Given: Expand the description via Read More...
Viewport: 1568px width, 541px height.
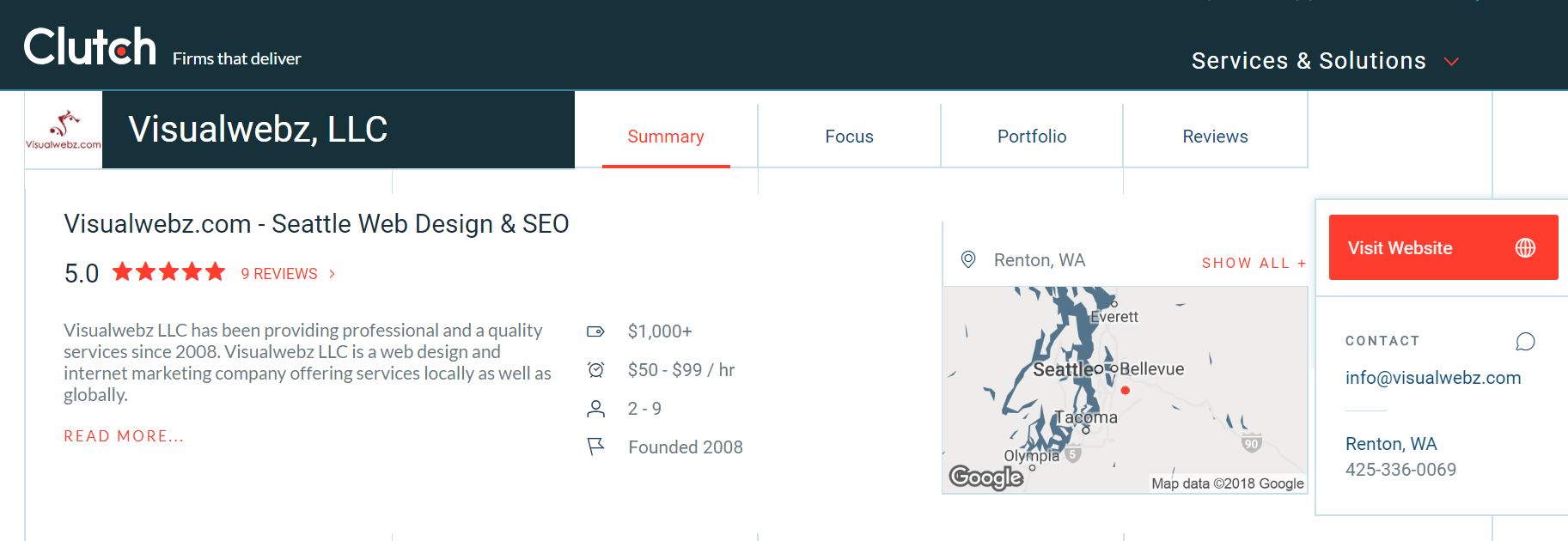Looking at the screenshot, I should coord(124,436).
